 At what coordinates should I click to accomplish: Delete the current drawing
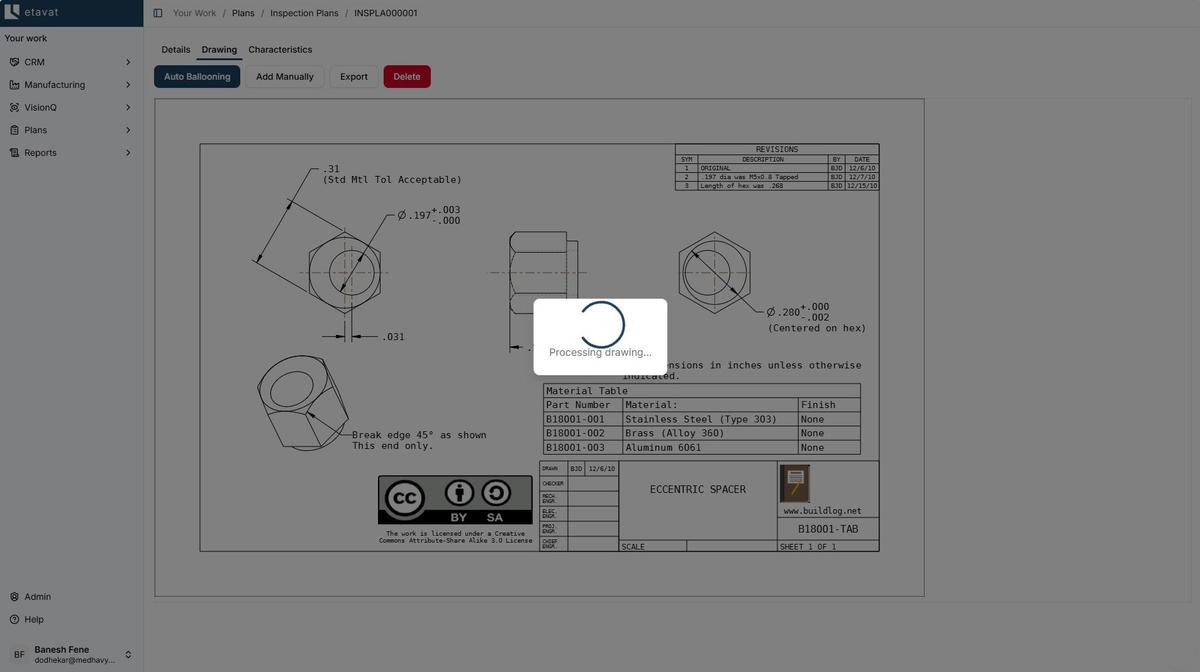[407, 74]
